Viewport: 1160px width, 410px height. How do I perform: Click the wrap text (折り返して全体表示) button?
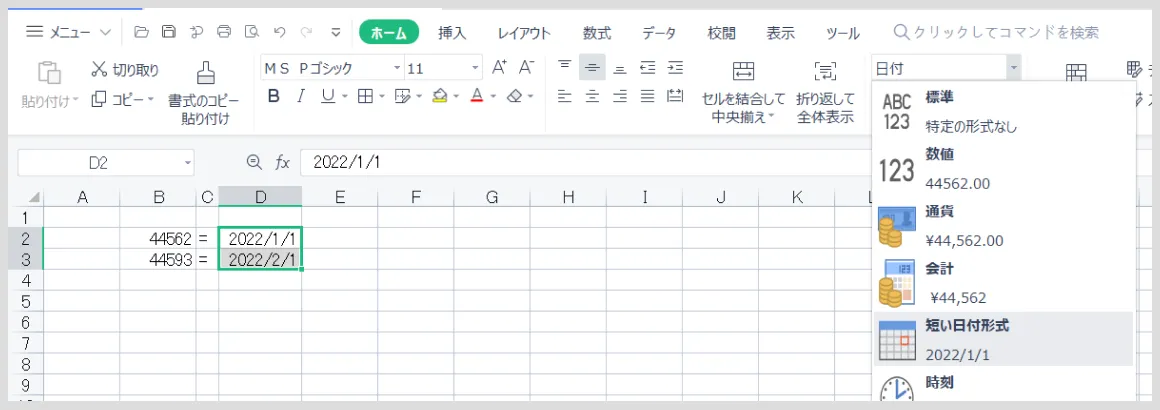click(x=826, y=92)
